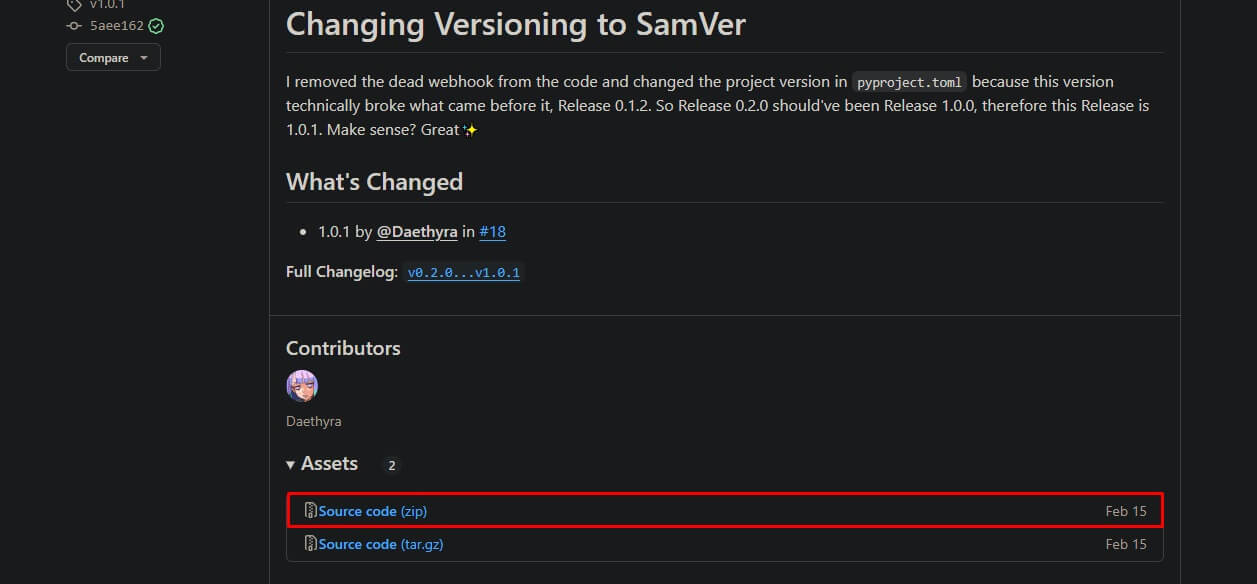
Task: Collapse the Assets disclosure triangle
Action: [x=291, y=464]
